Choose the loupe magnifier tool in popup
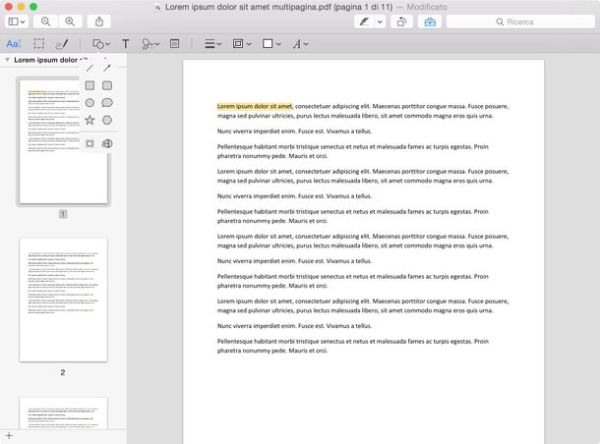This screenshot has width=600, height=444. pyautogui.click(x=107, y=144)
